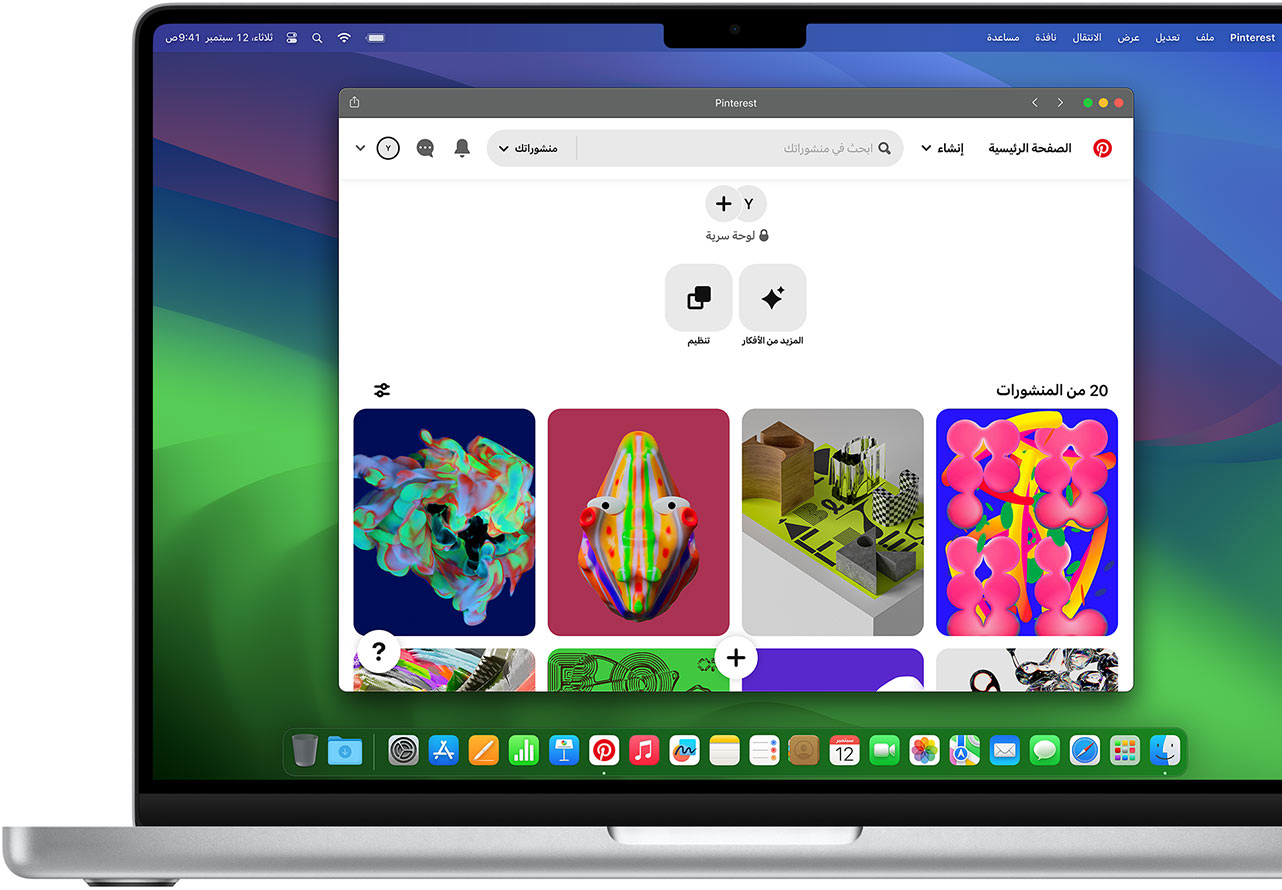Open Safari from the Dock

[x=1085, y=750]
